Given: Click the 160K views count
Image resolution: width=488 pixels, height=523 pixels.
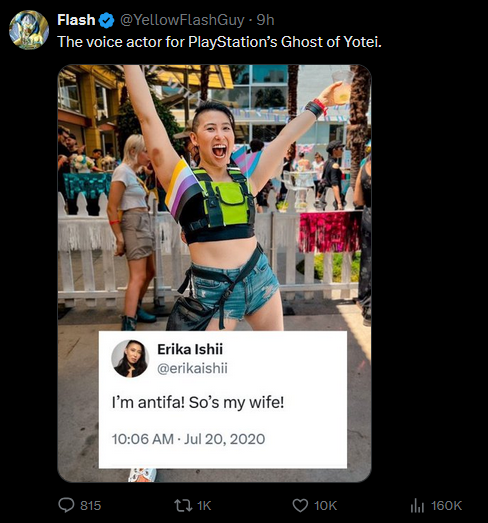Looking at the screenshot, I should [x=446, y=506].
